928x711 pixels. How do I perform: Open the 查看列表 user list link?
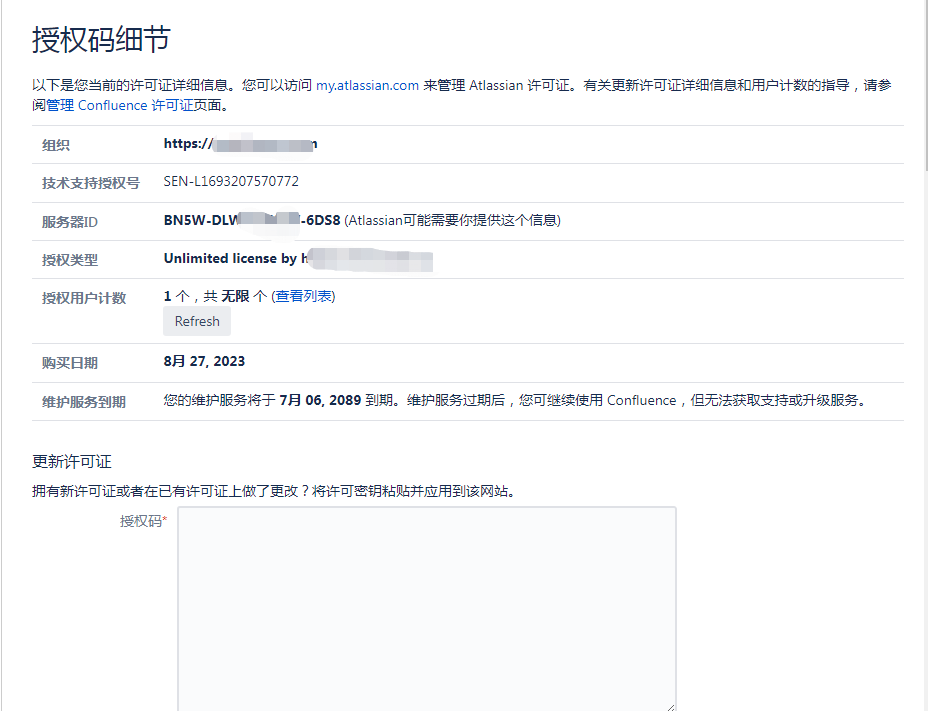[x=303, y=296]
